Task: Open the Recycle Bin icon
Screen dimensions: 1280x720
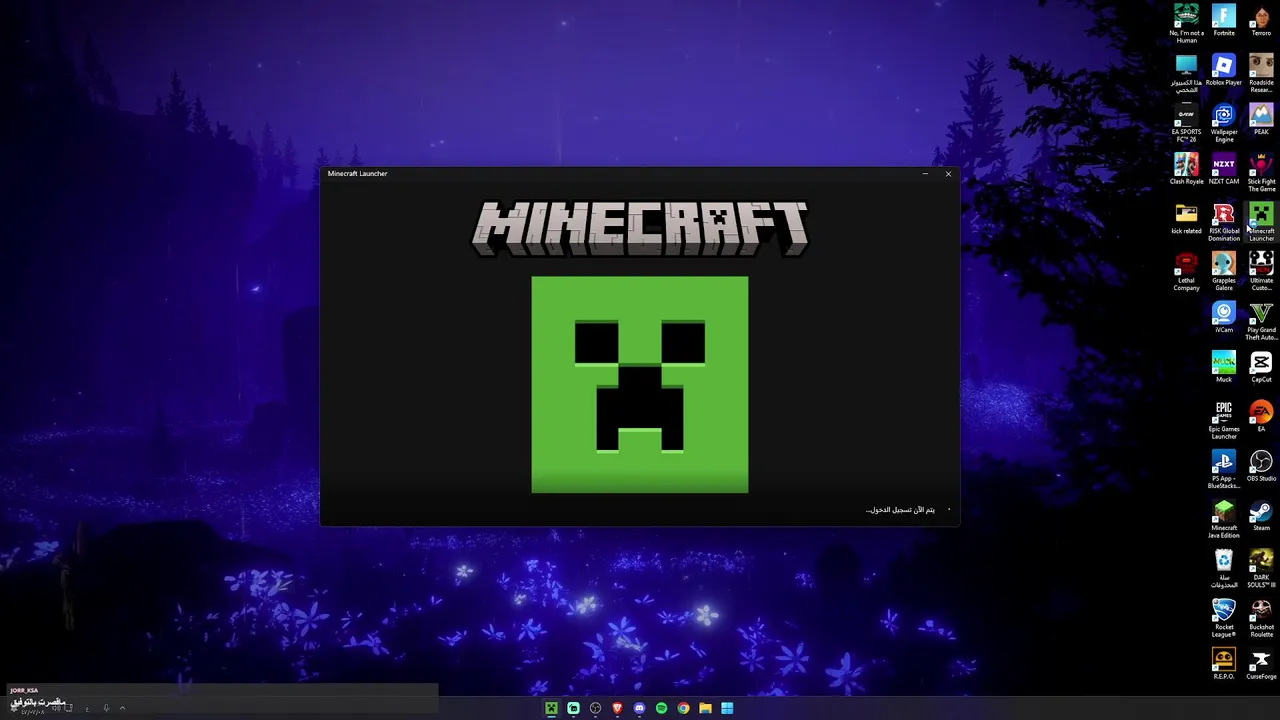Action: pyautogui.click(x=1224, y=567)
